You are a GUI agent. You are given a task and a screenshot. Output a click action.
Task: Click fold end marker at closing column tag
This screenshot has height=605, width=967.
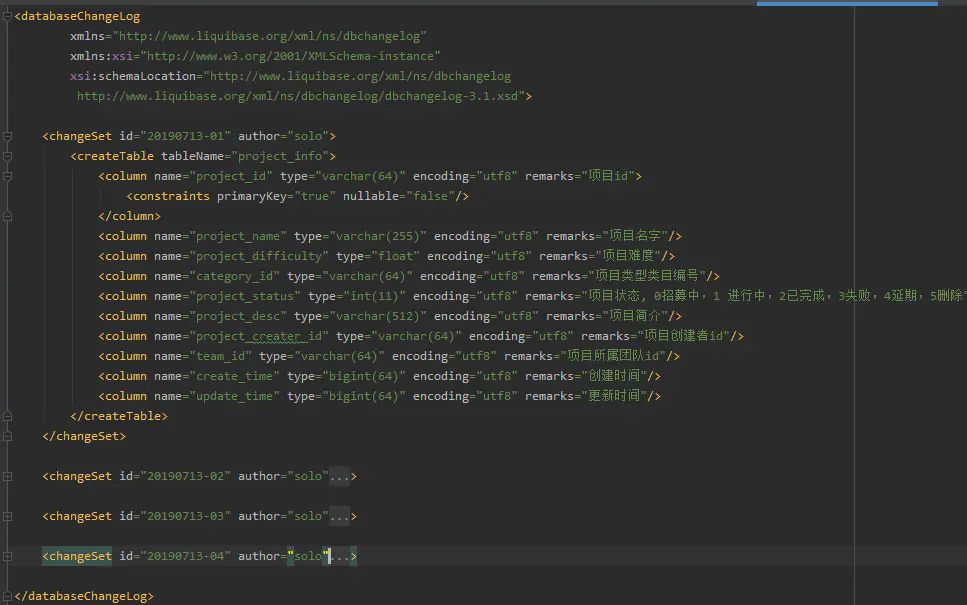point(7,216)
